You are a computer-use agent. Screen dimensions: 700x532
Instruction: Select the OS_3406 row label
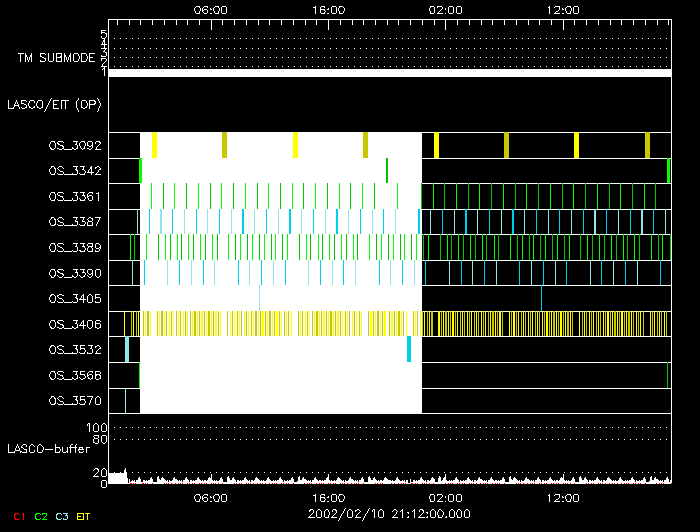[74, 324]
